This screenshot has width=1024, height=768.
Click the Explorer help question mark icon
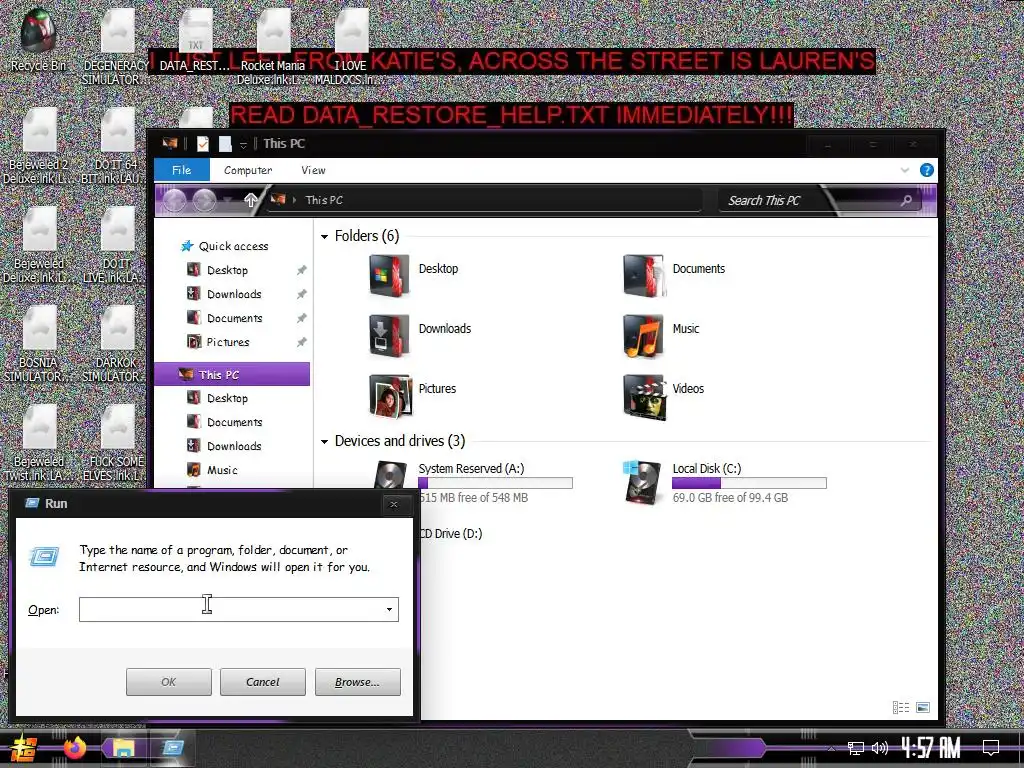(x=926, y=170)
